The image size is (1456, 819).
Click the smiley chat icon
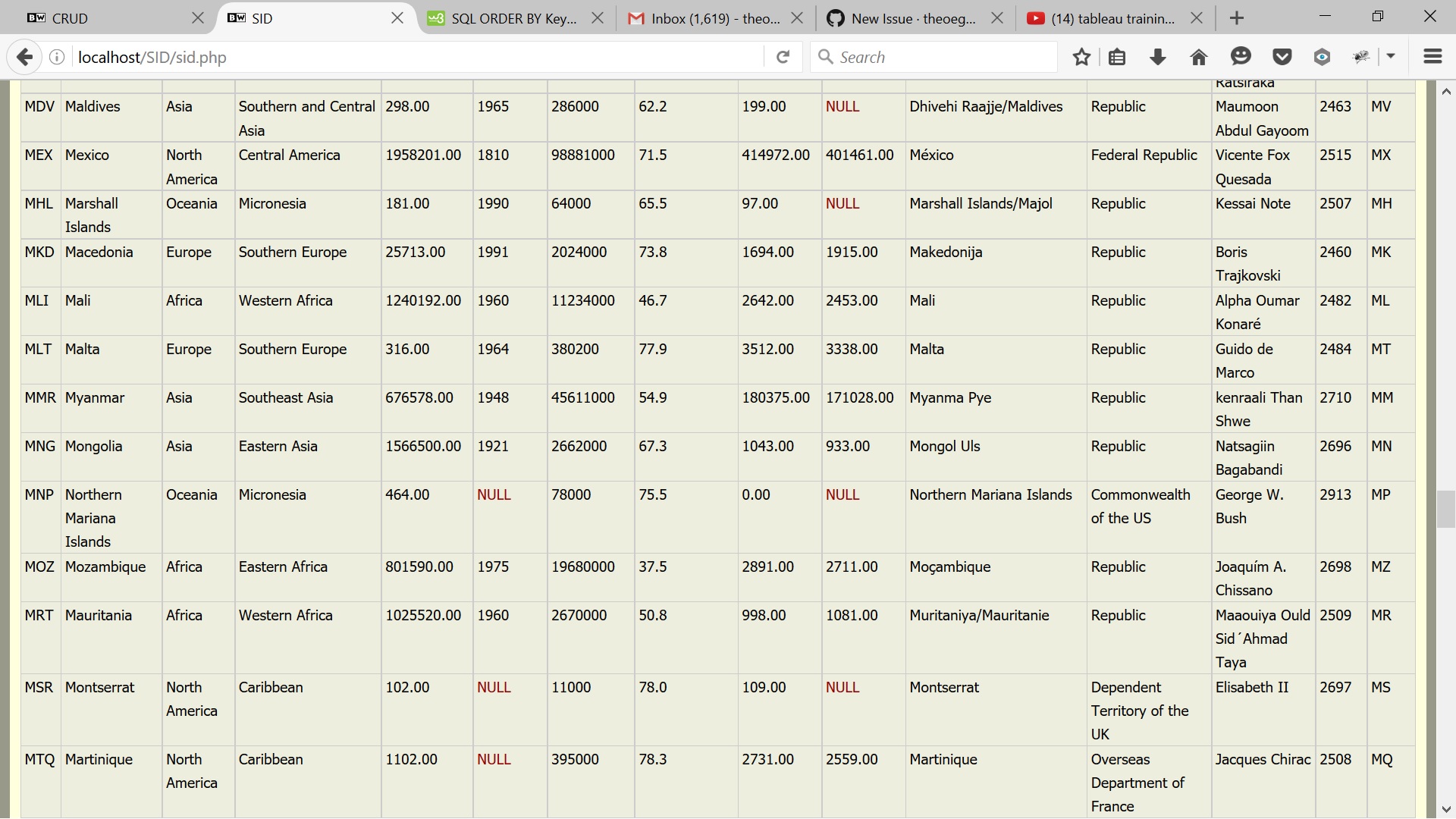pos(1241,57)
